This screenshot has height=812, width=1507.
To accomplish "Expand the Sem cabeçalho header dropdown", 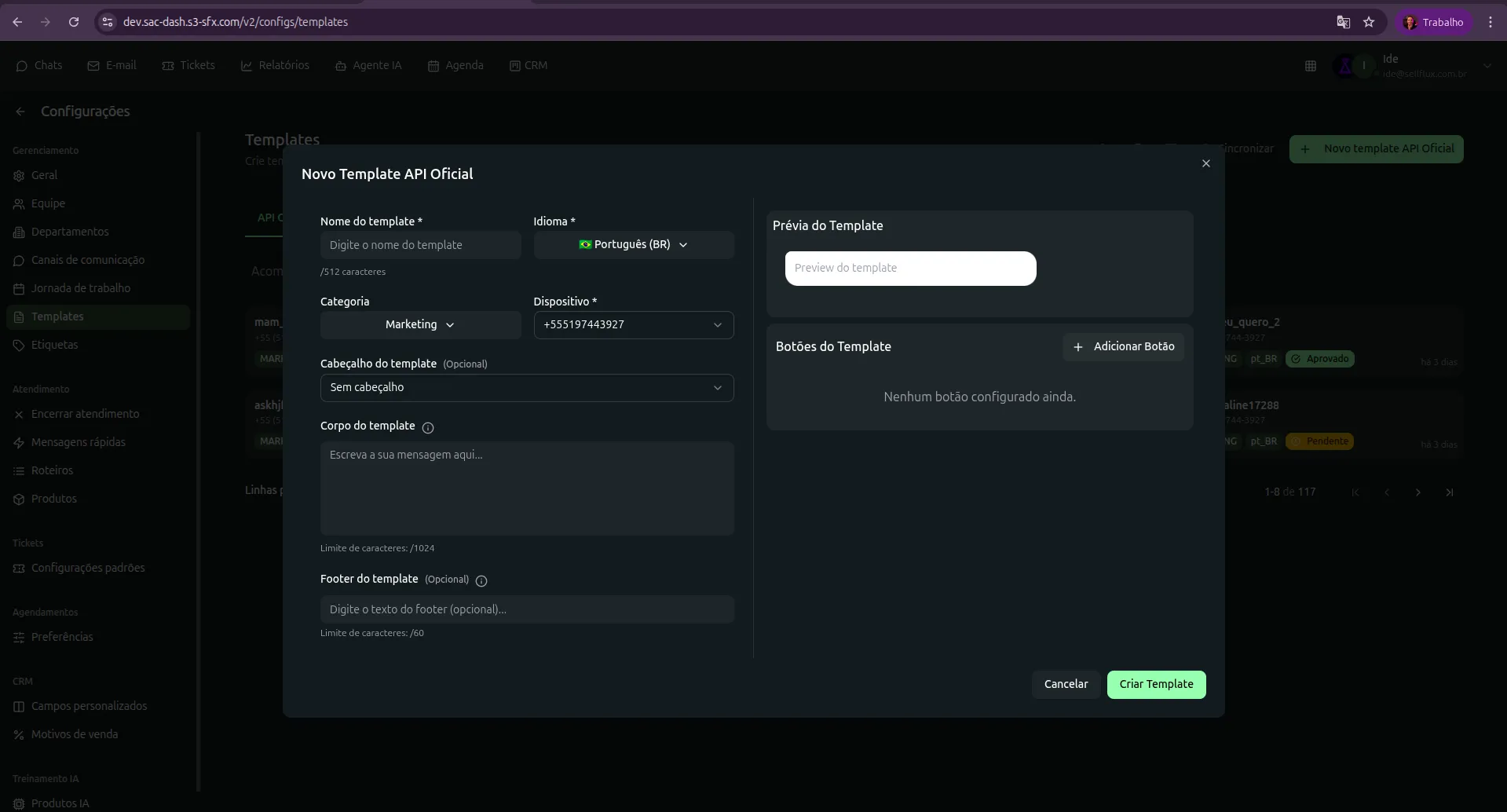I will click(526, 388).
